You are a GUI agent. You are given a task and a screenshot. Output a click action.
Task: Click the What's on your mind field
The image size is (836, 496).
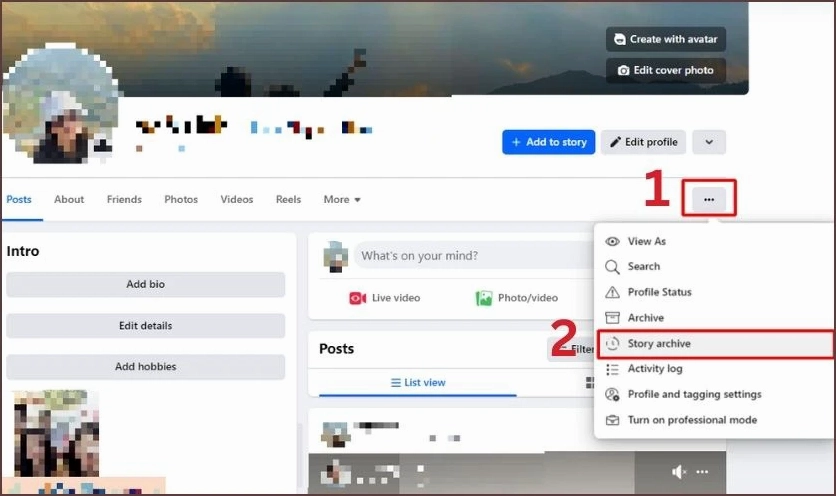point(470,256)
